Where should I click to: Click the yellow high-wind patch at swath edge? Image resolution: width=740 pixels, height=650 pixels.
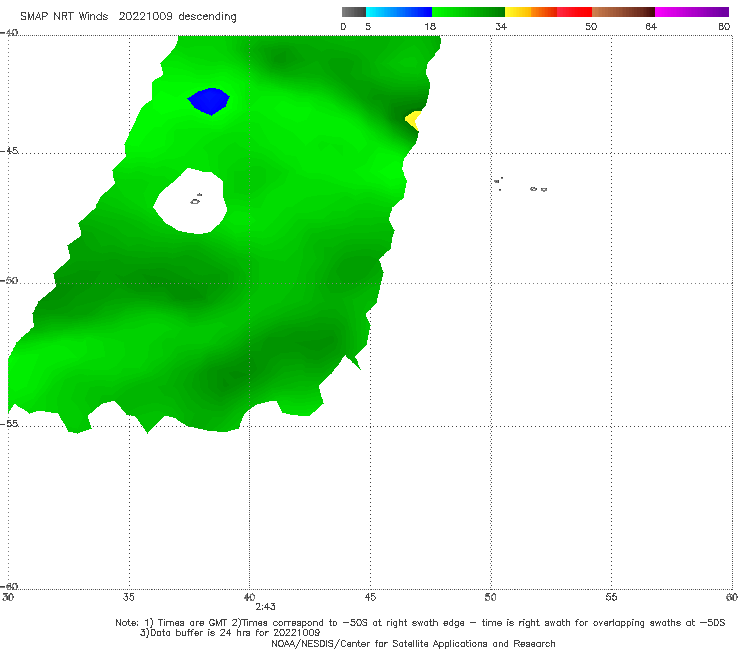413,120
